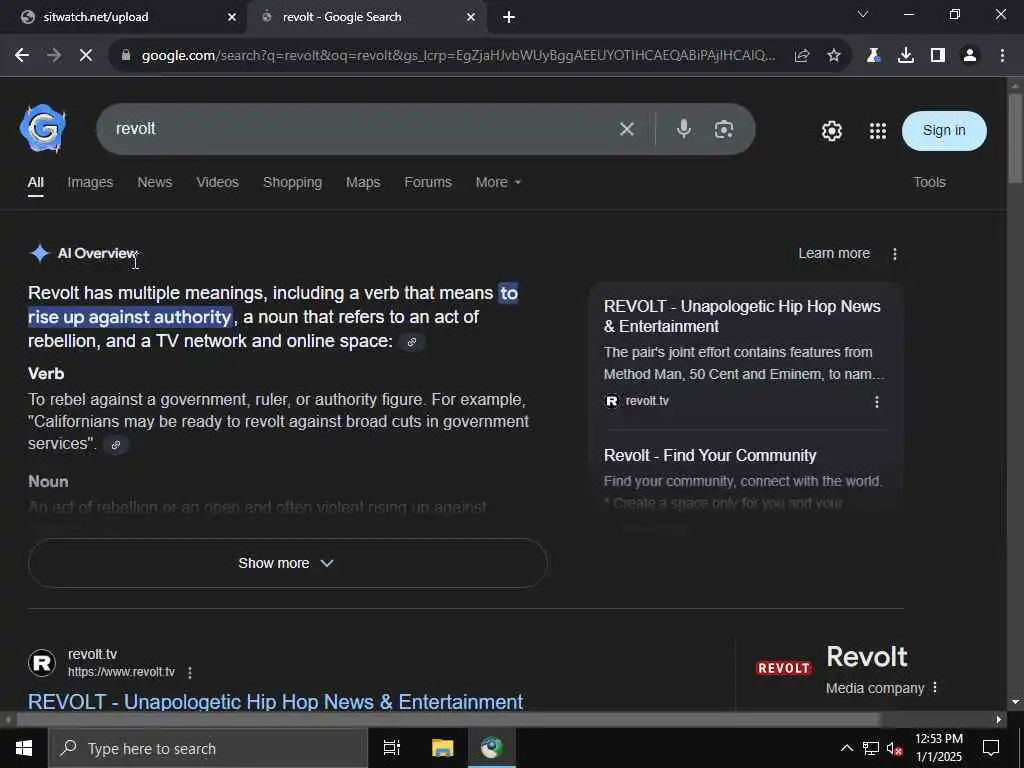This screenshot has height=768, width=1024.
Task: Close the revolt - Google Search tab
Action: point(471,17)
